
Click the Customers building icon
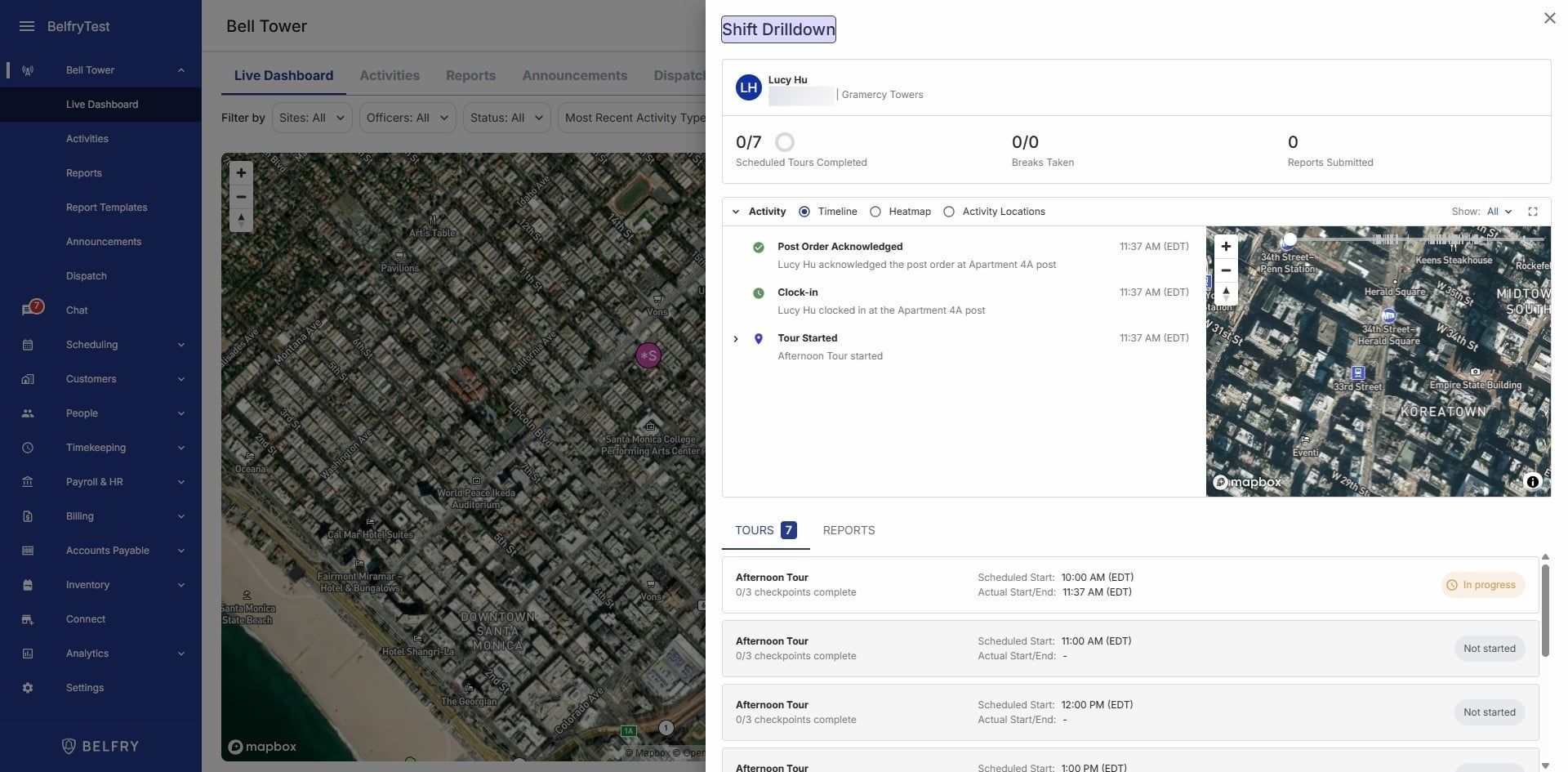point(27,379)
